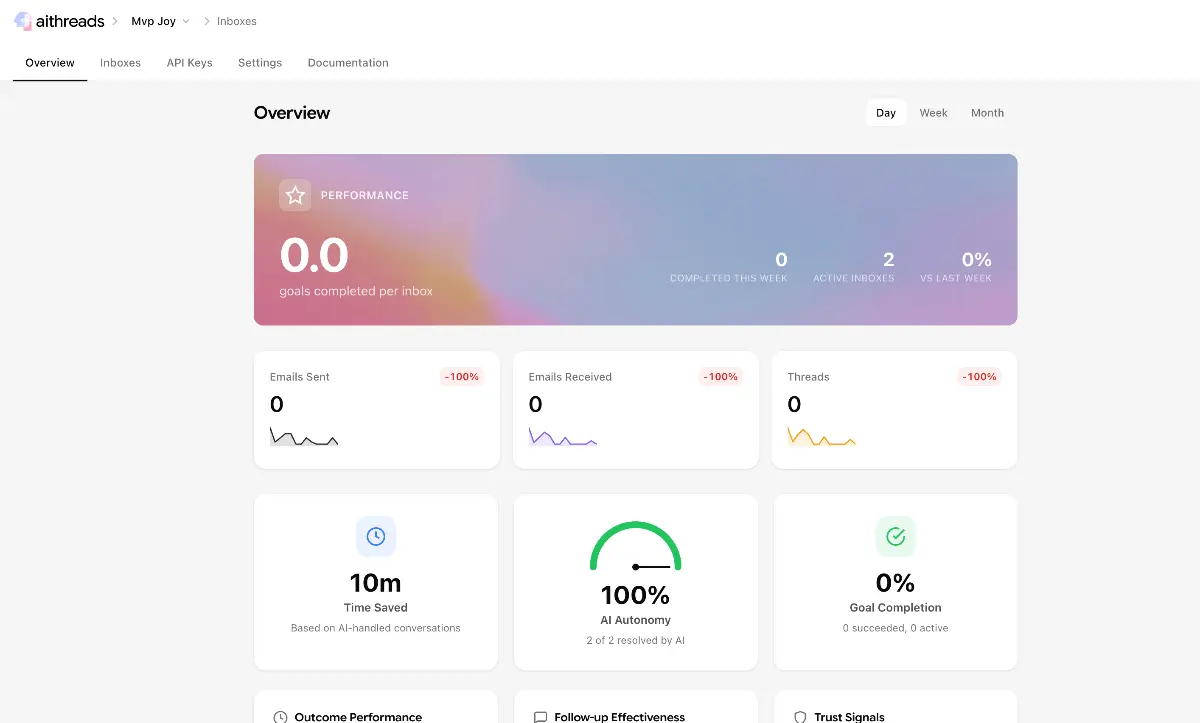Switch to Month view
1200x723 pixels.
(987, 112)
